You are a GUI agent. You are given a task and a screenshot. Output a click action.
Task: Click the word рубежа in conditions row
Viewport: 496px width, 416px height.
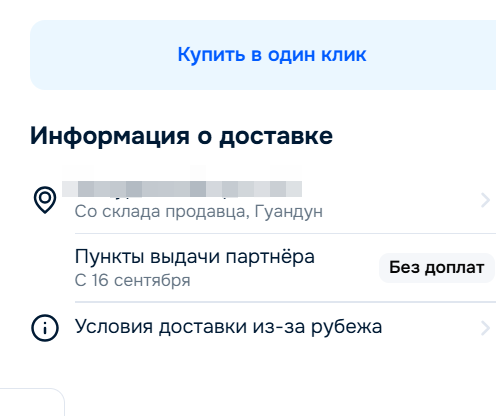point(347,327)
